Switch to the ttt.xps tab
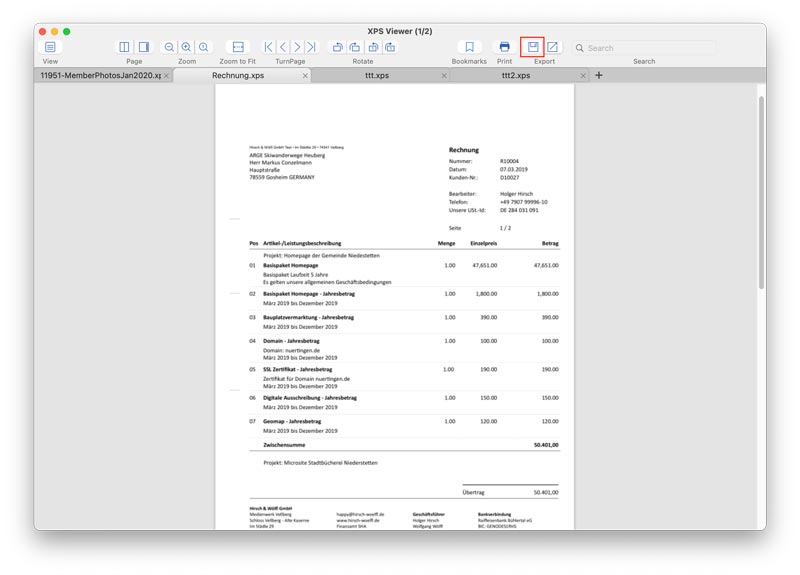This screenshot has height=575, width=800. pyautogui.click(x=377, y=75)
